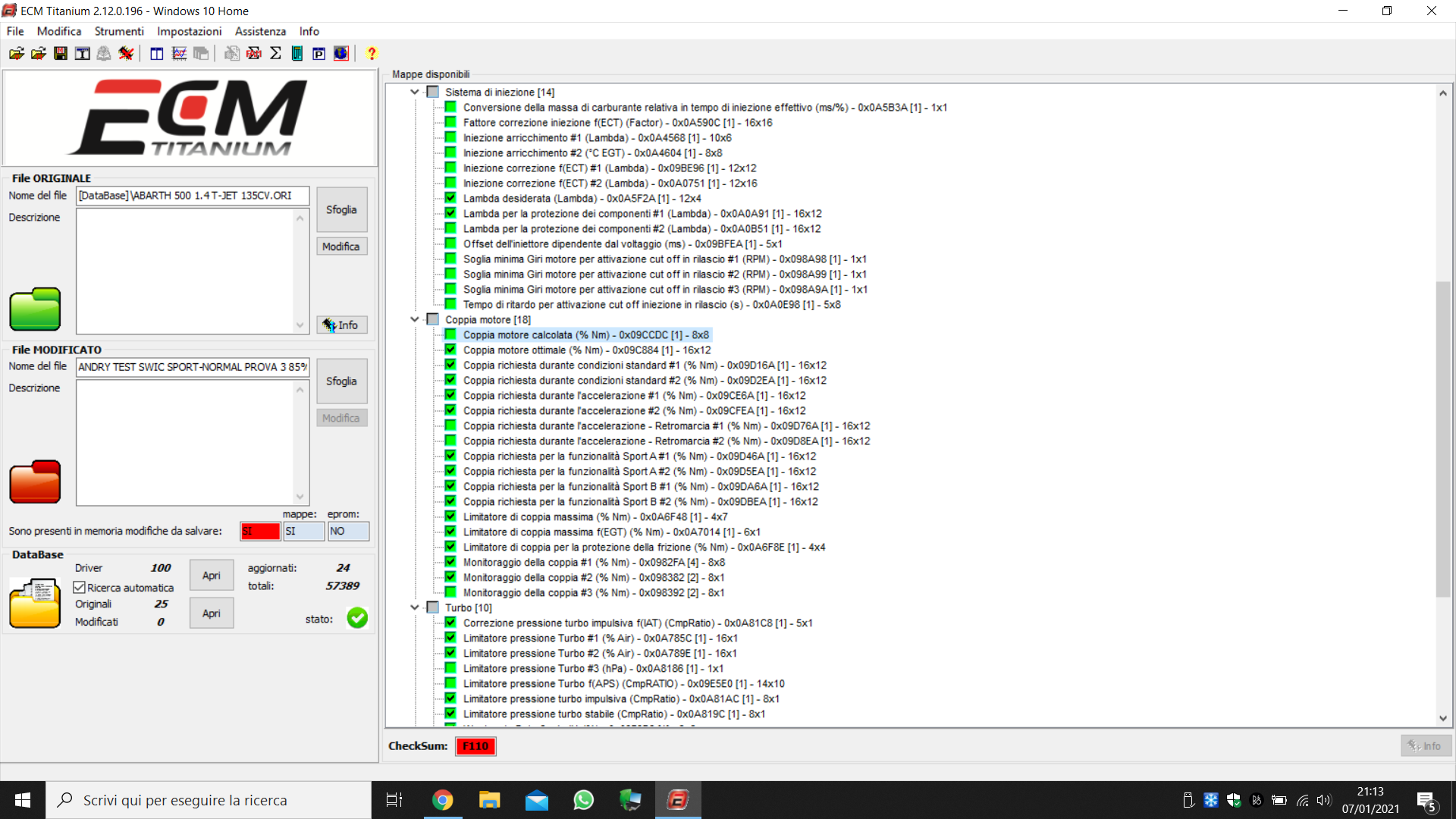Click the checksum family sigma icon
The image size is (1456, 819).
pos(254,54)
